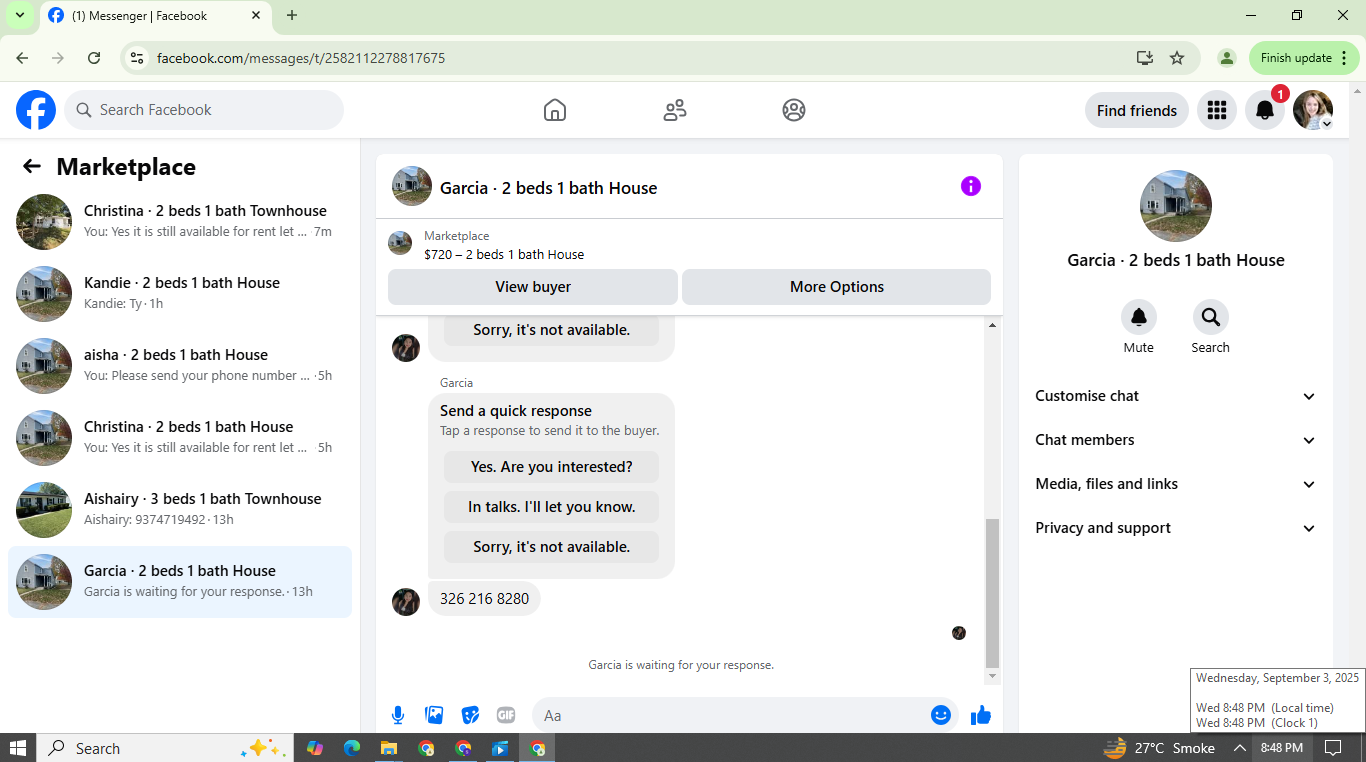Screen dimensions: 1366x762
Task: Focus the Search Facebook field
Action: coord(204,110)
